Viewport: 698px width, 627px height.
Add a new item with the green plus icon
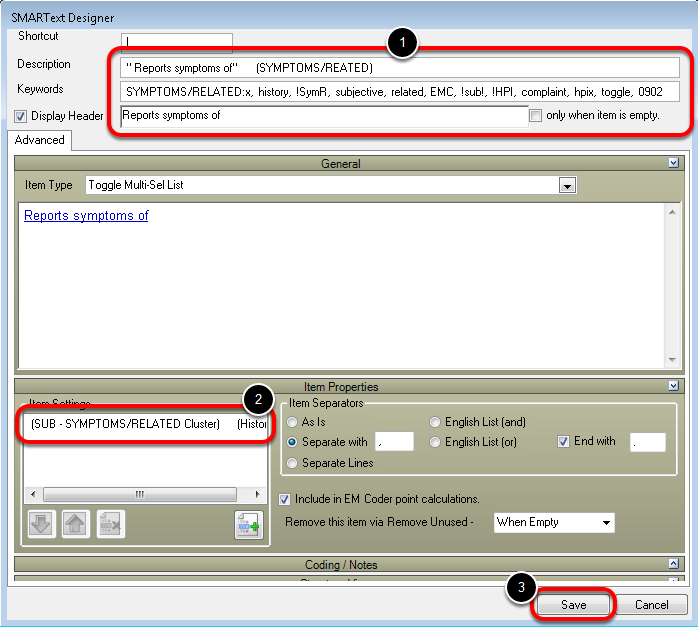(249, 525)
